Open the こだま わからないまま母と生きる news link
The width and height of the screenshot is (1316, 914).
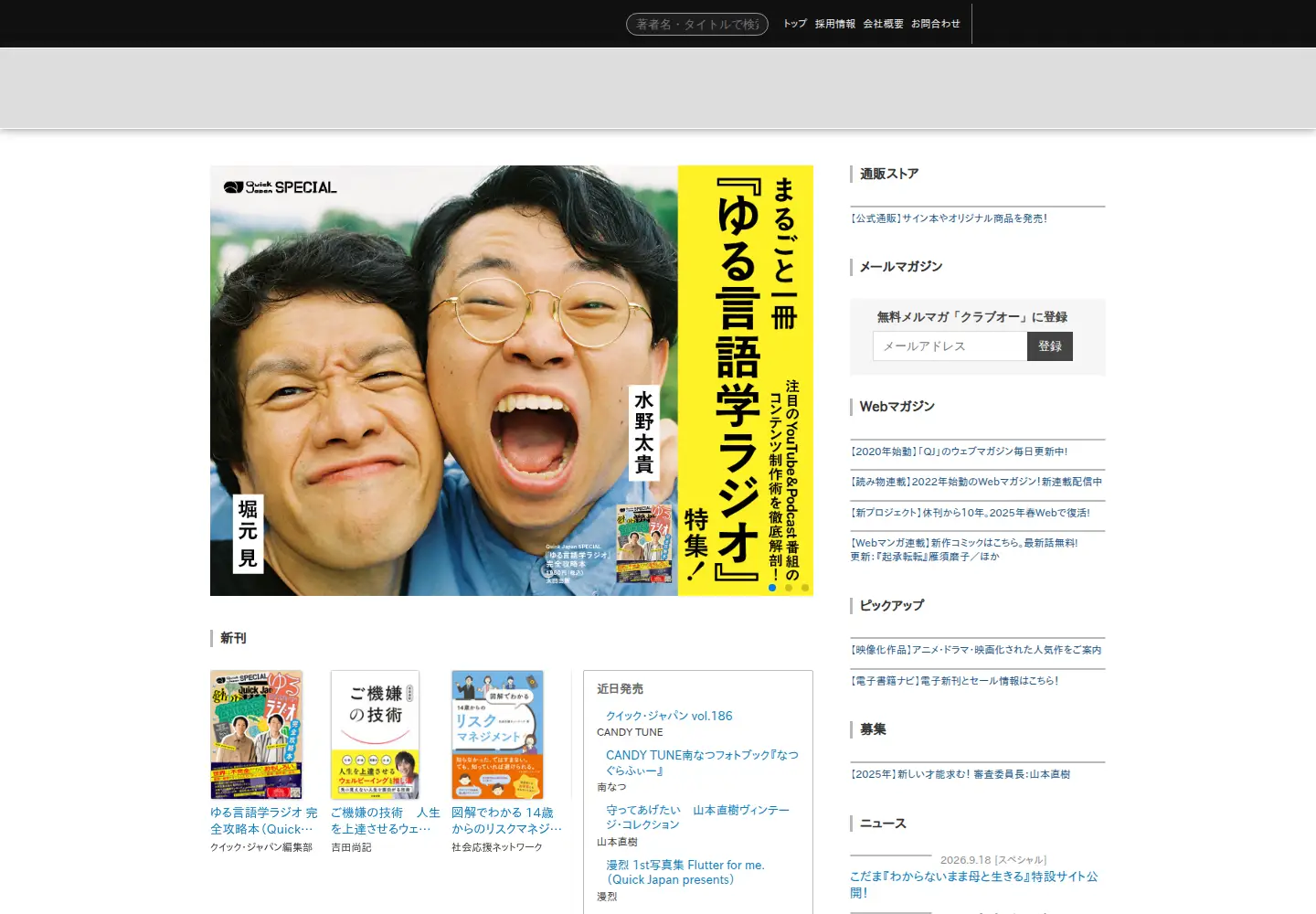(x=974, y=884)
